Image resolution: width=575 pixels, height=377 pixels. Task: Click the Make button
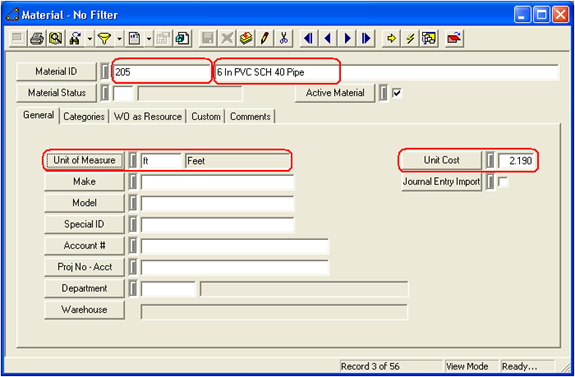coord(84,182)
